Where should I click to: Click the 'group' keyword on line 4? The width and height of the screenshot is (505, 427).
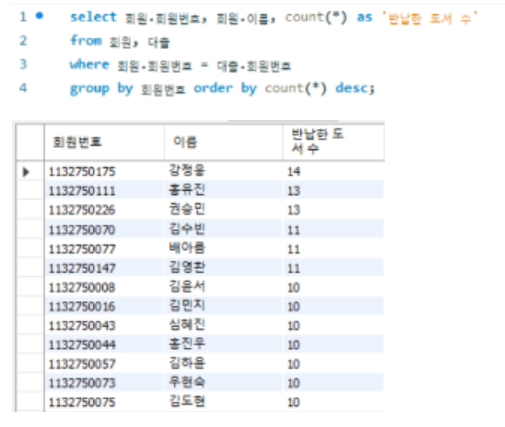point(90,89)
